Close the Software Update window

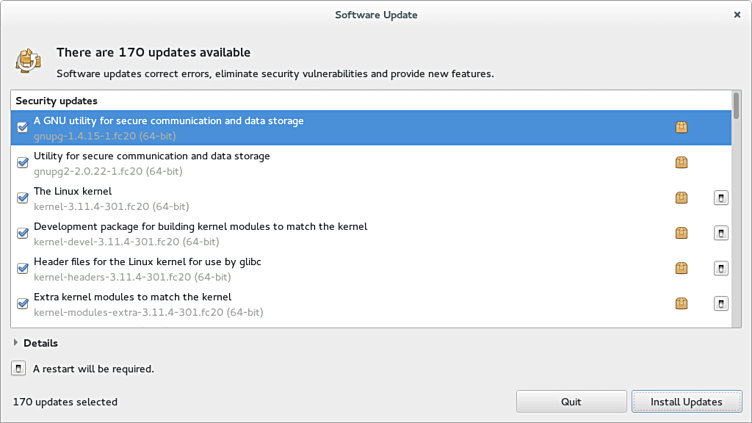(x=736, y=14)
